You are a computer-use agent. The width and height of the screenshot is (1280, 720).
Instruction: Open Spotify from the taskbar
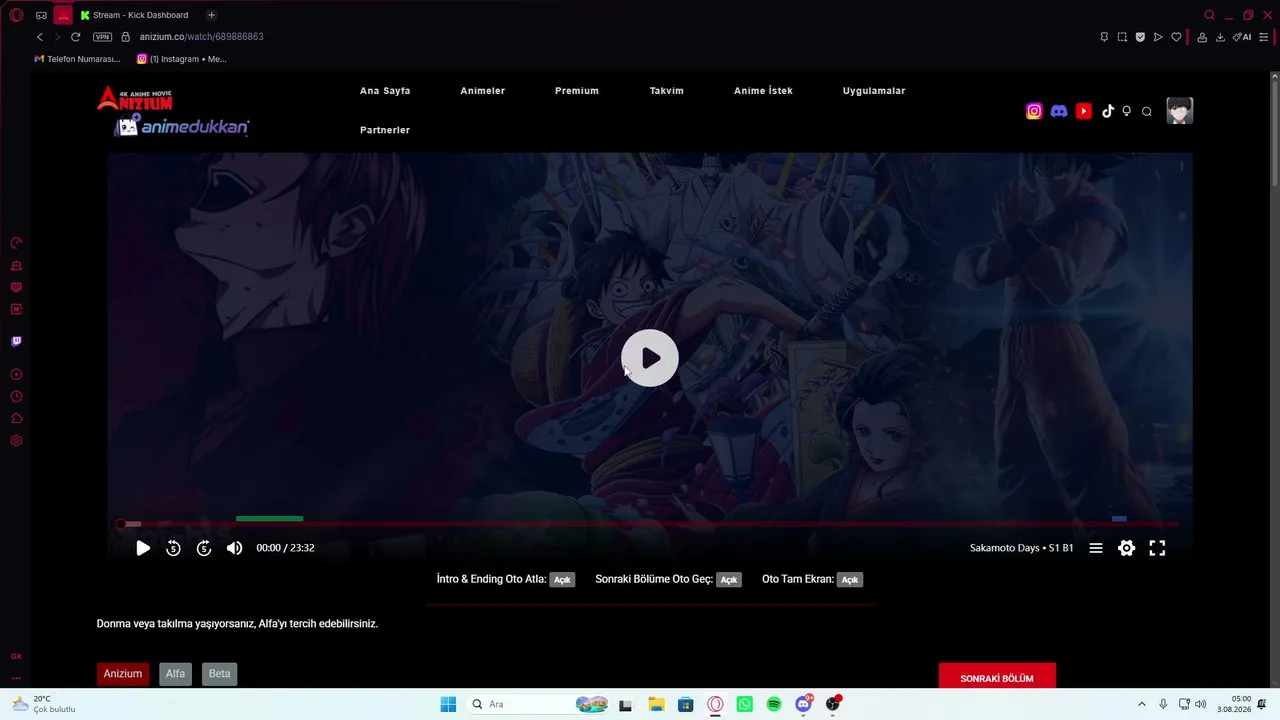(774, 705)
